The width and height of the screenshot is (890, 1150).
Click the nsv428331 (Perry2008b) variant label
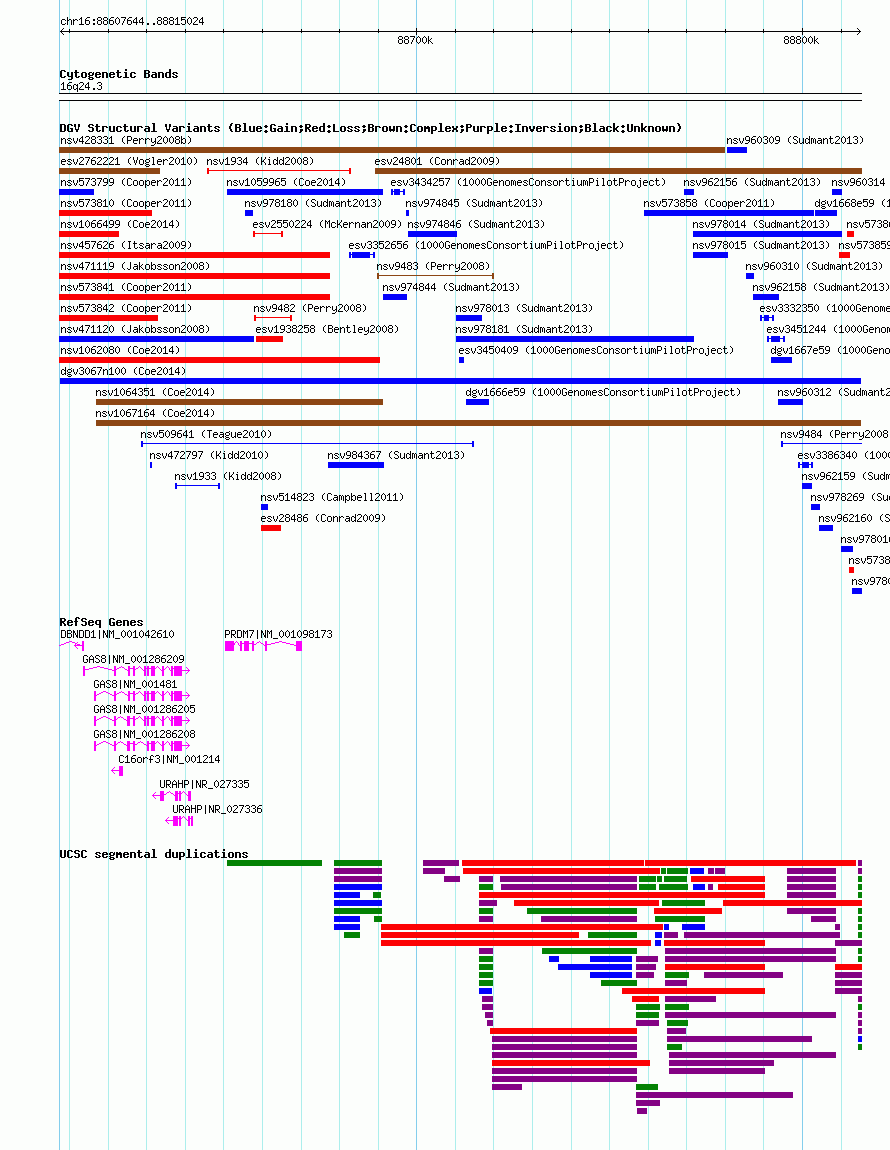126,140
